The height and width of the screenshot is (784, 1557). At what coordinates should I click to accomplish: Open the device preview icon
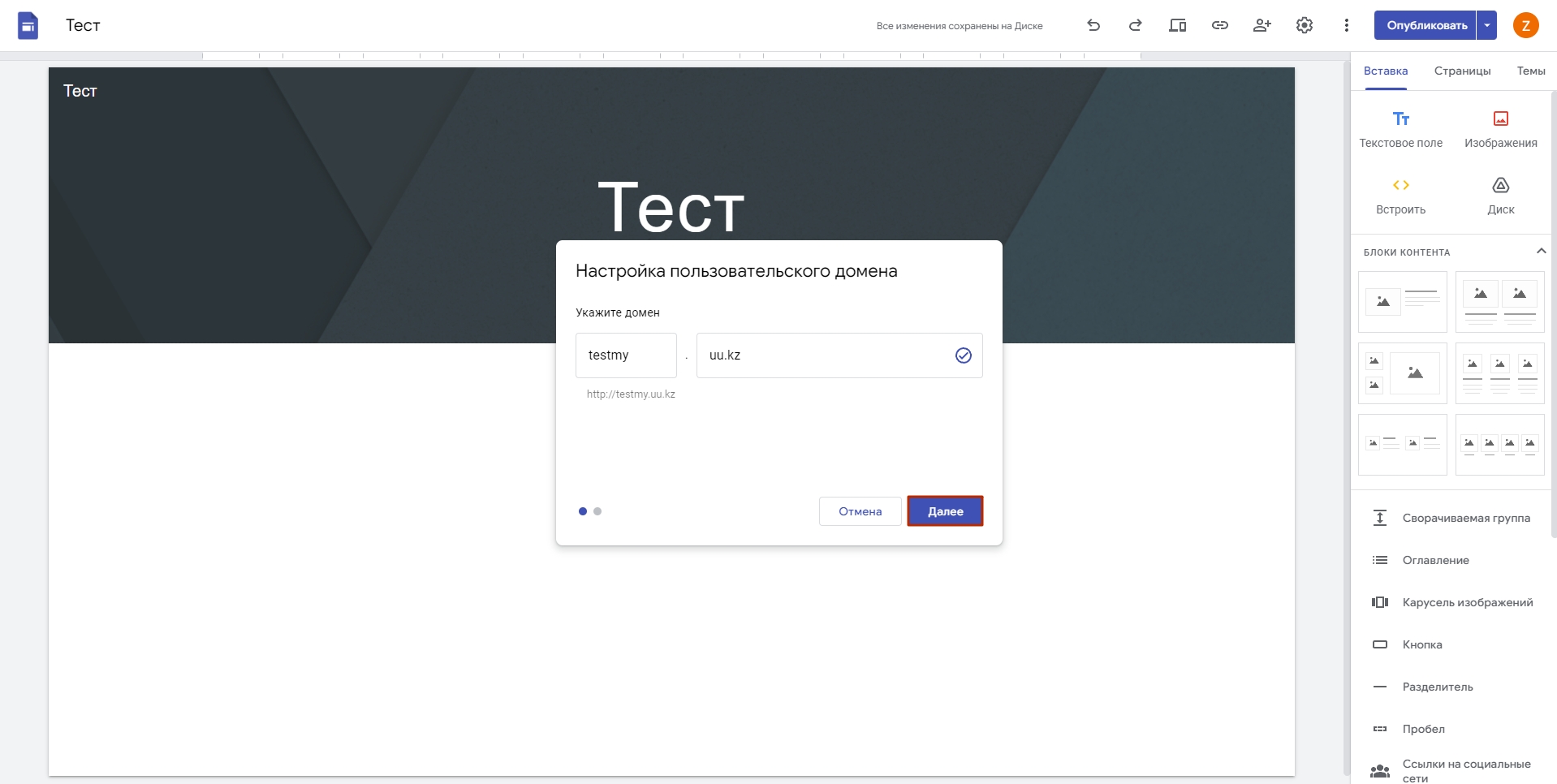(x=1177, y=25)
